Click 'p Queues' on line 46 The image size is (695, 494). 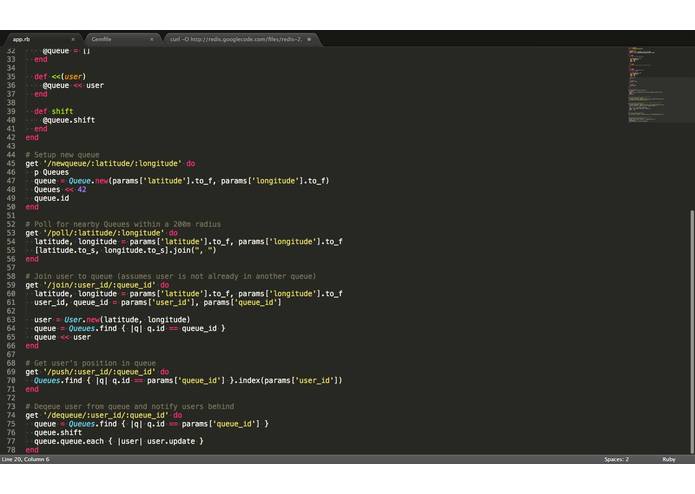[51, 172]
